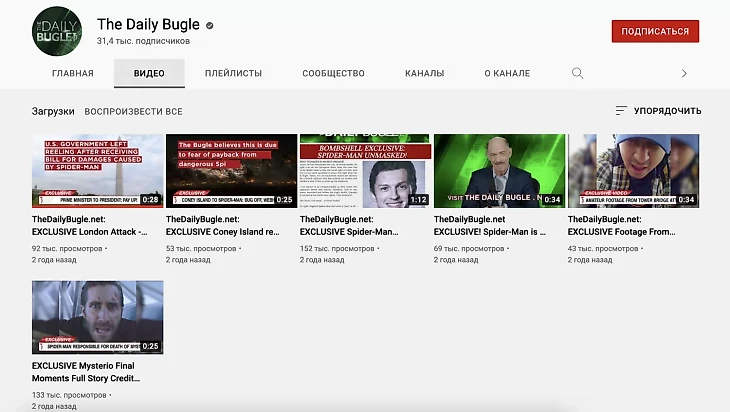This screenshot has width=730, height=412.
Task: Open the London Attack video thumbnail
Action: (x=98, y=171)
